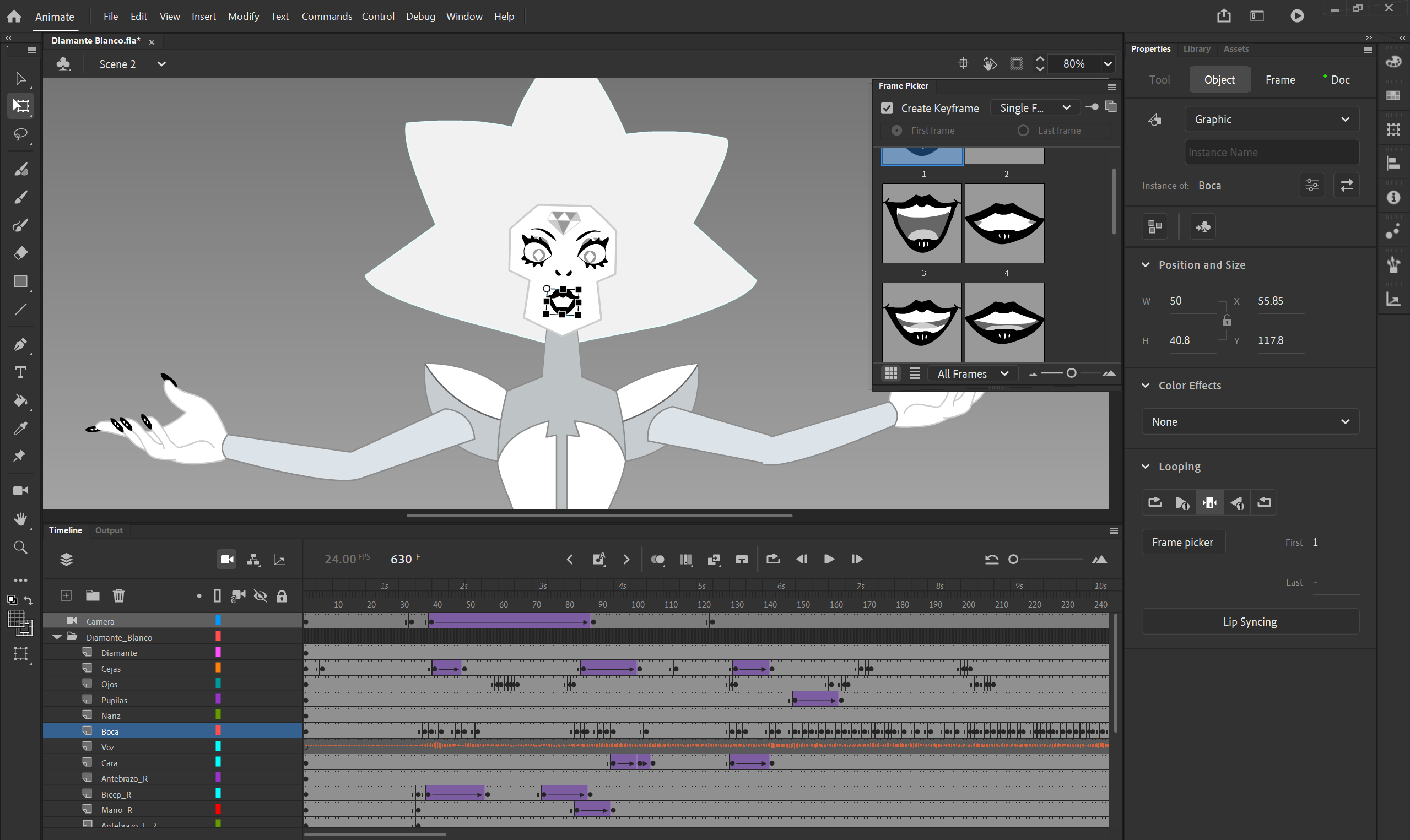The image size is (1410, 840).
Task: Click the center stage icon
Action: (963, 63)
